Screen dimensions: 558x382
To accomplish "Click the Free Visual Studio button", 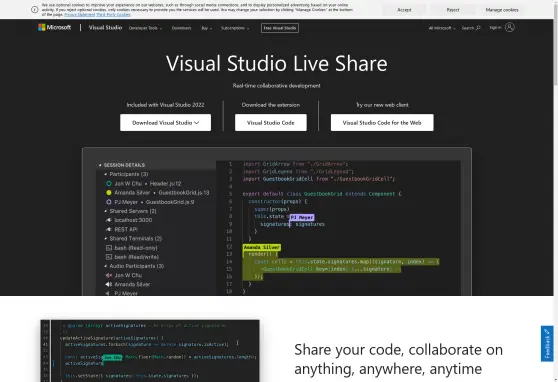I will pyautogui.click(x=280, y=28).
